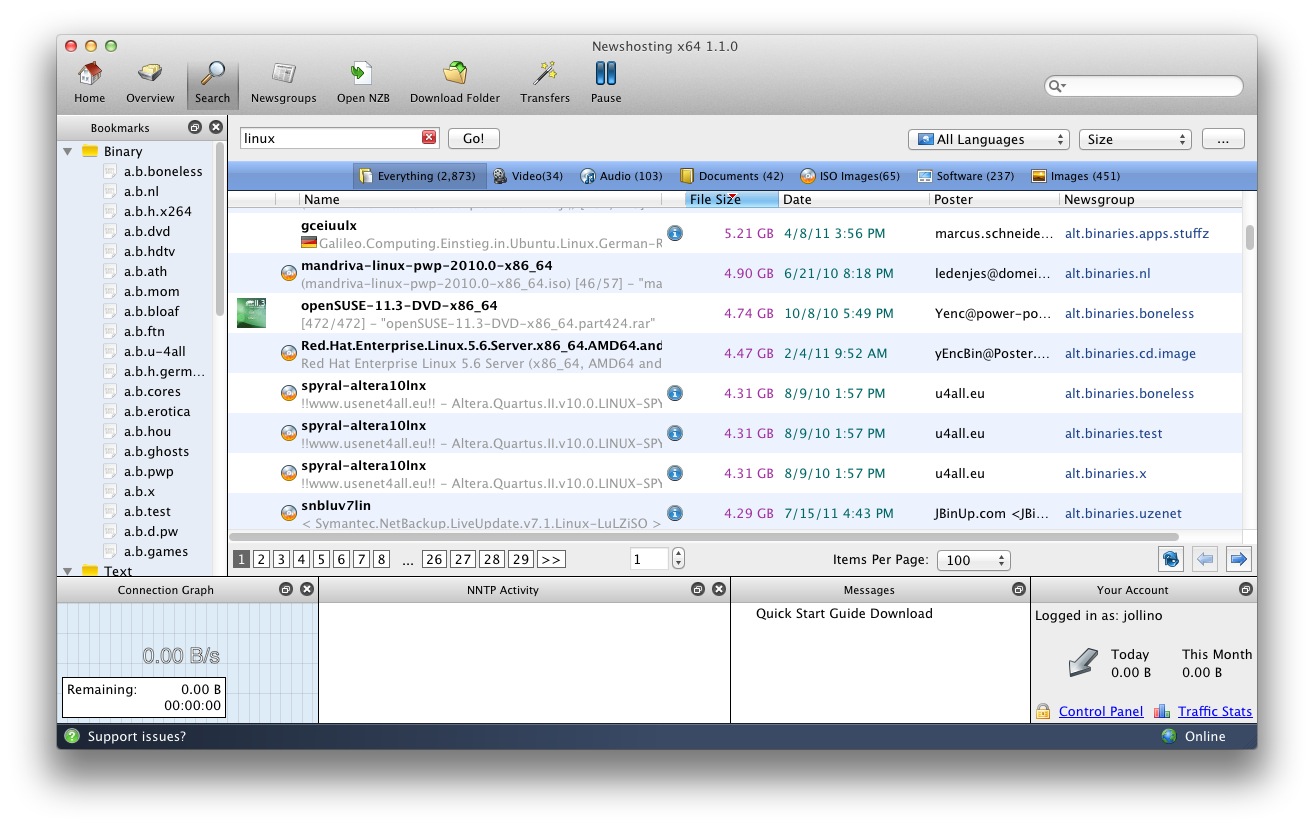Click the page number stepper arrows
The image size is (1314, 828).
pos(678,560)
